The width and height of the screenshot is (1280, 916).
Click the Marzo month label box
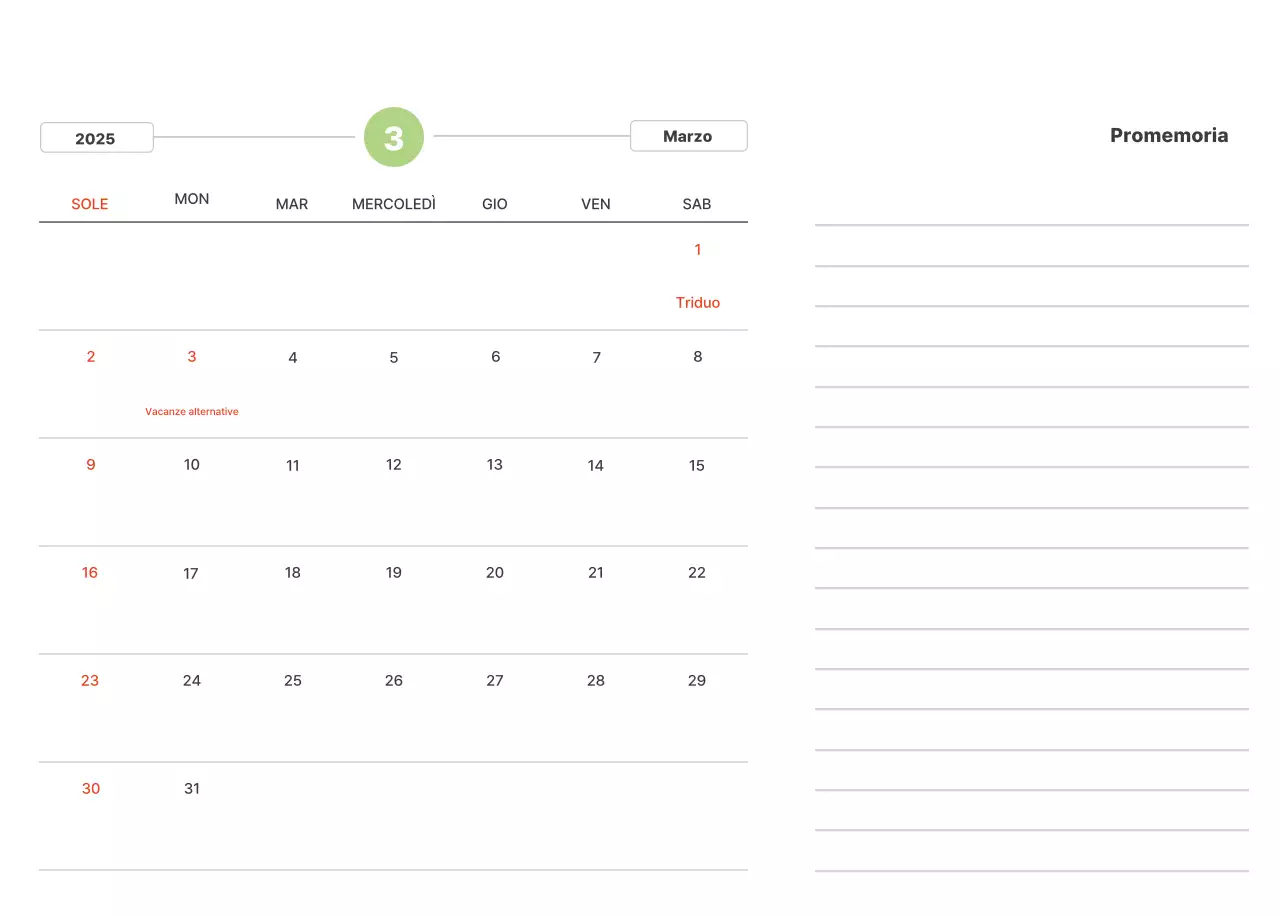688,136
